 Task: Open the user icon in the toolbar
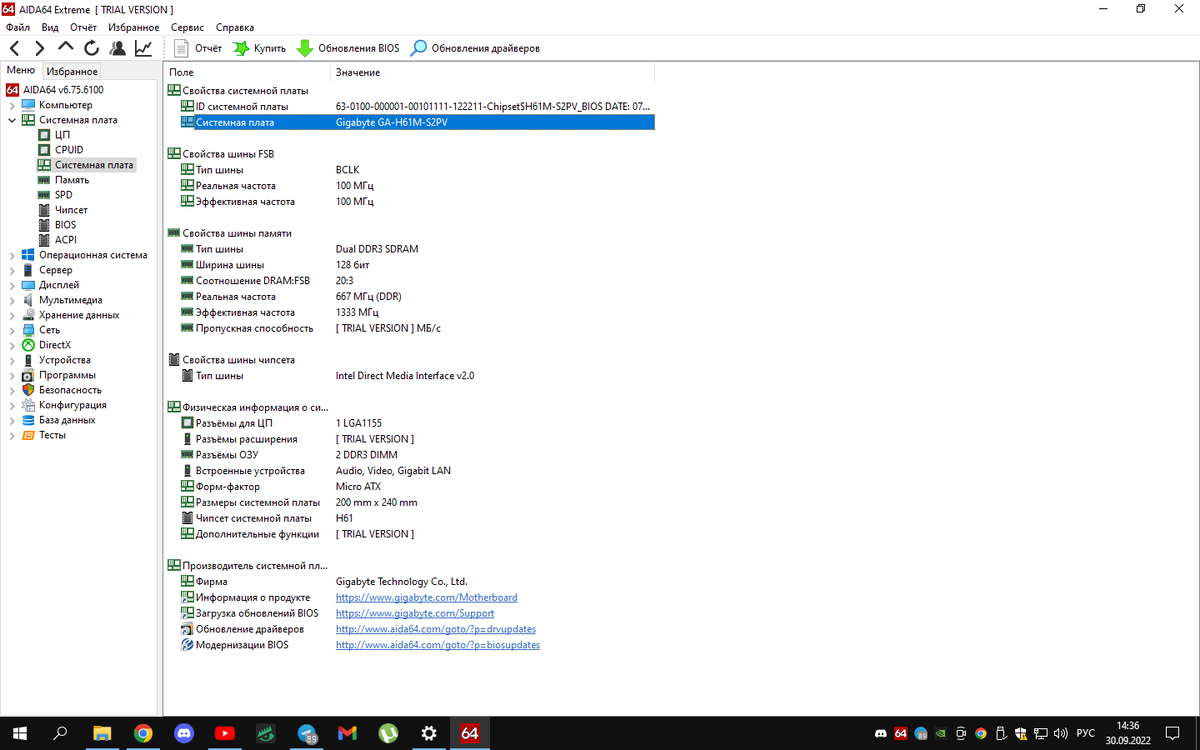(x=118, y=48)
